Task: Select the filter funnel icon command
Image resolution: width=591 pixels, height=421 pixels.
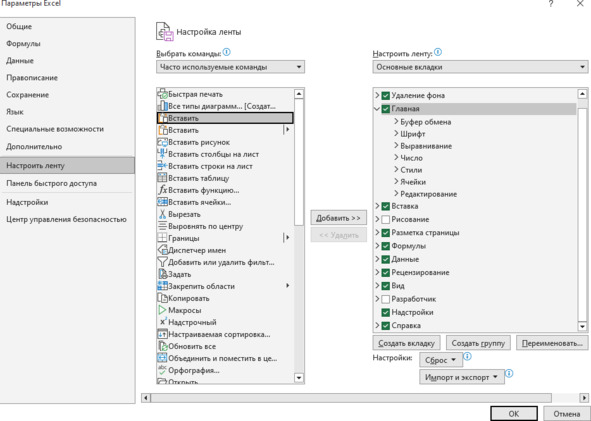Action: 162,262
